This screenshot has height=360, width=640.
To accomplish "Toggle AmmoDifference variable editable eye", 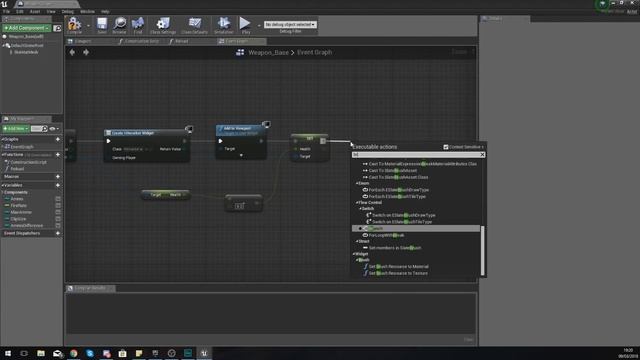I will [58, 225].
